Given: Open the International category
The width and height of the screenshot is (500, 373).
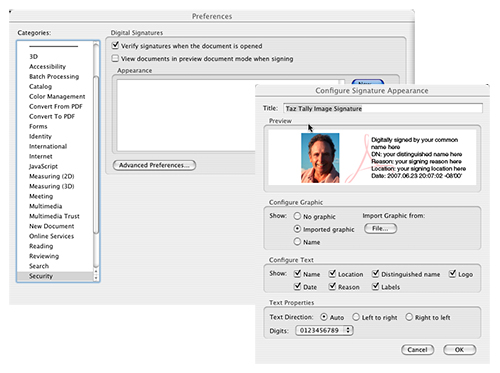Looking at the screenshot, I should tap(48, 146).
